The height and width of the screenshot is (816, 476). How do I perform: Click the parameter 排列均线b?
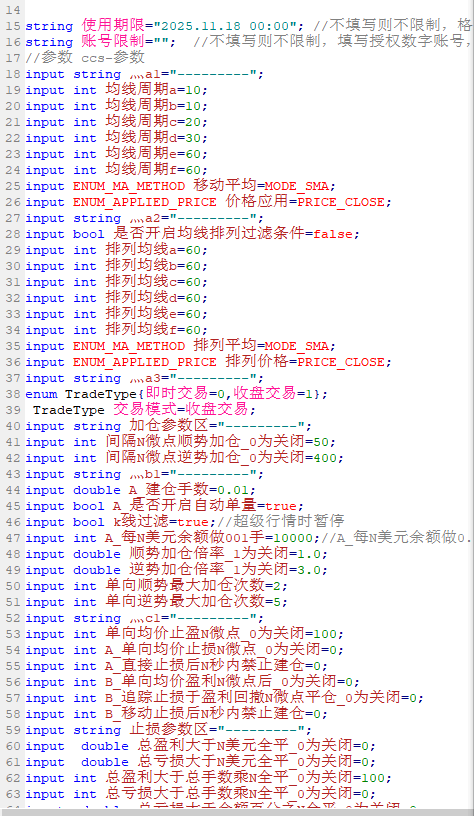tap(141, 266)
